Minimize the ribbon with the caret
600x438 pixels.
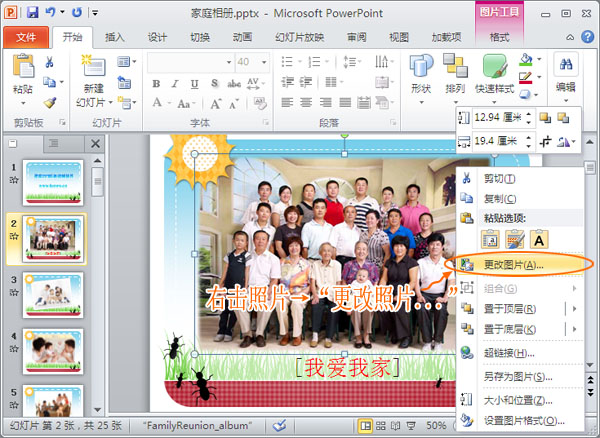coord(570,37)
